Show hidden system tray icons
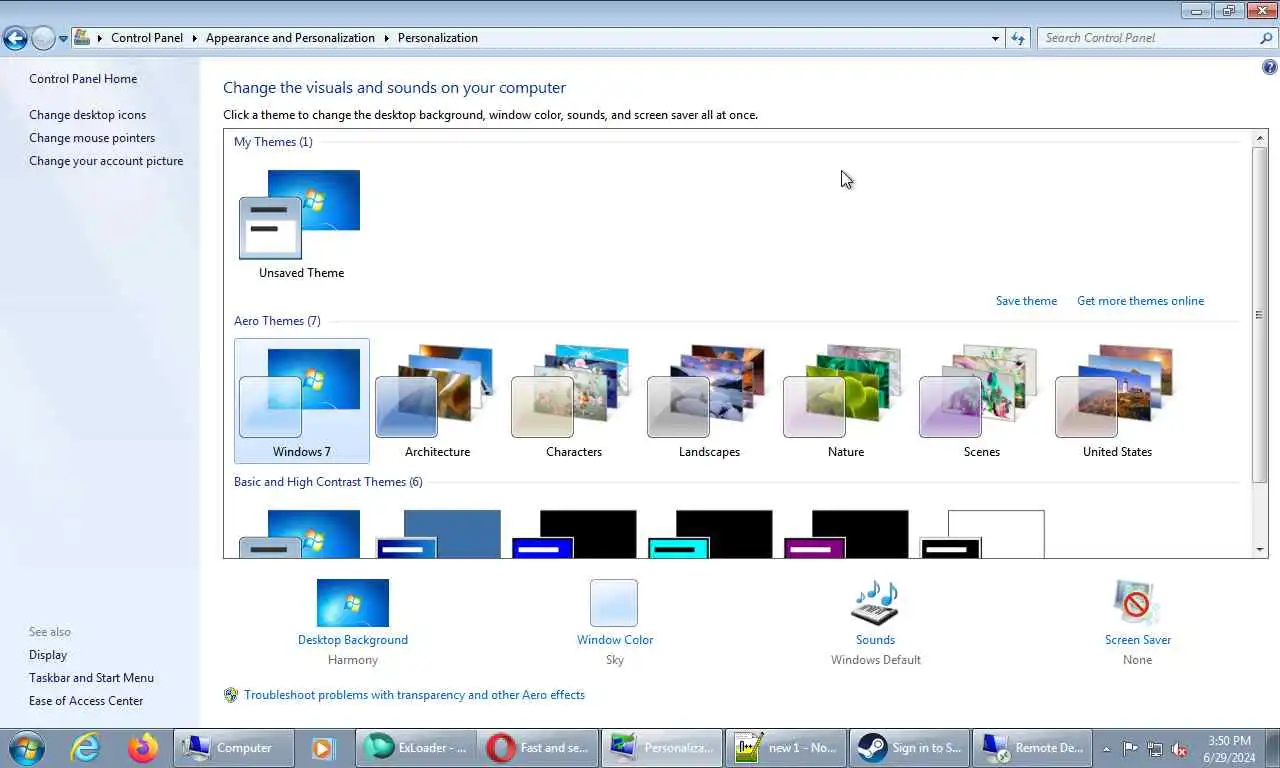The image size is (1280, 768). (x=1106, y=748)
